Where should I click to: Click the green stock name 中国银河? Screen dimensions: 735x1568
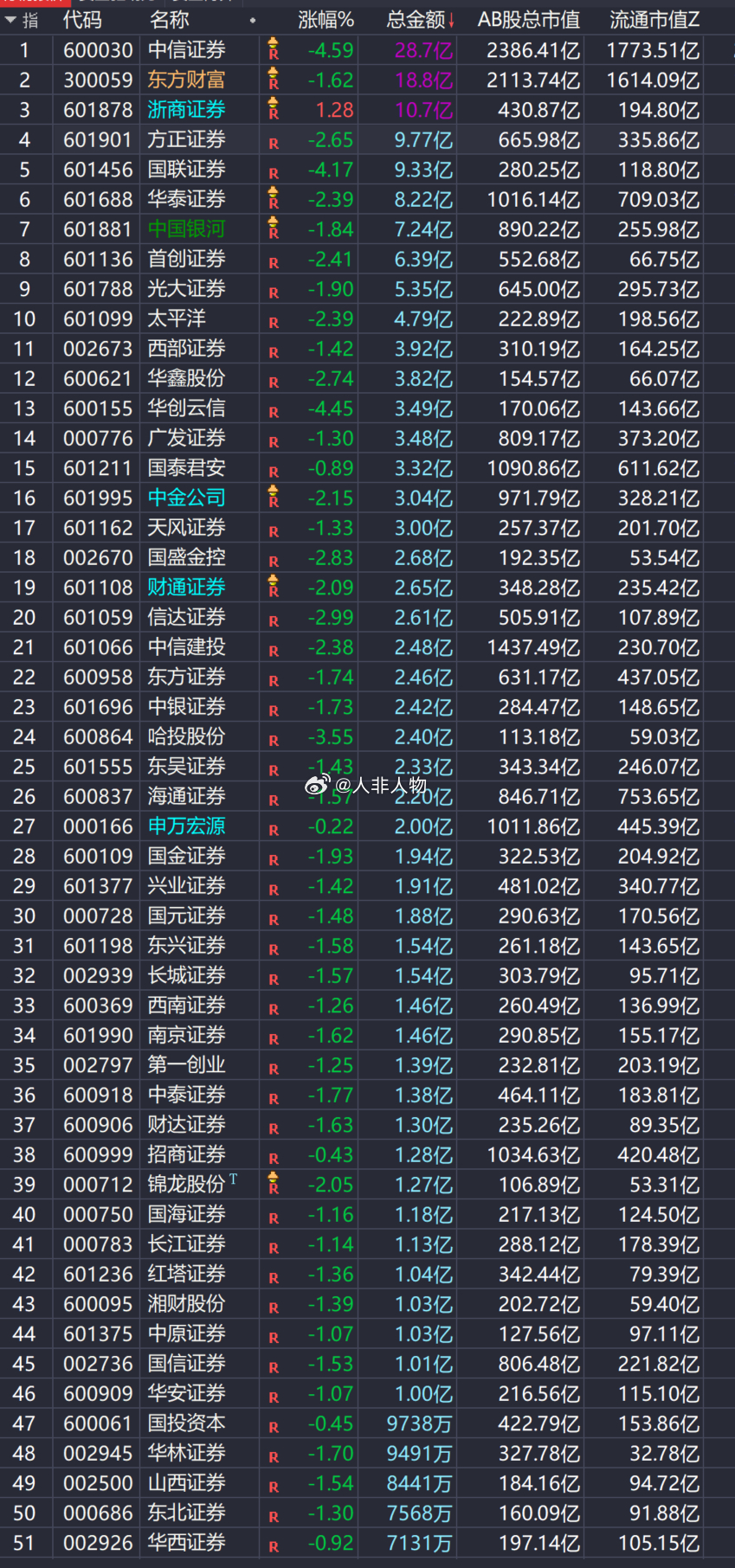coord(186,229)
